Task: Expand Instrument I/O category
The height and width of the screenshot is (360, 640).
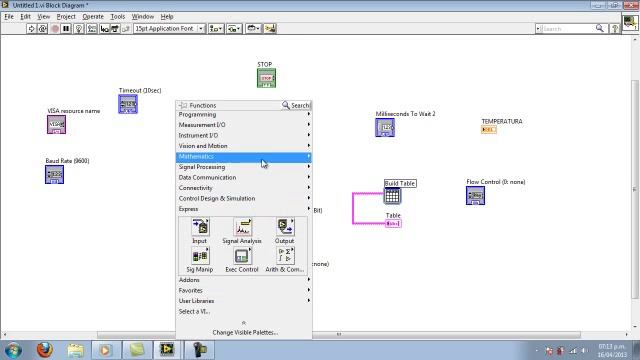Action: click(x=244, y=136)
